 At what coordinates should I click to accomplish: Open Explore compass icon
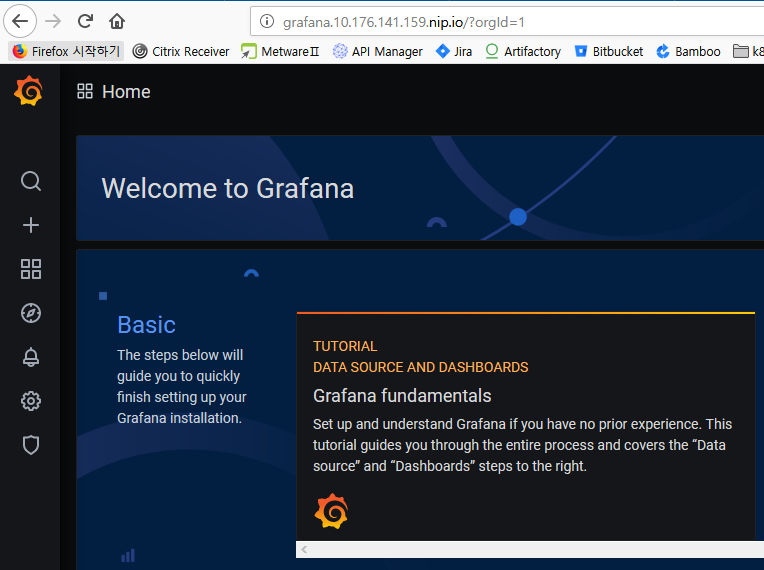31,313
